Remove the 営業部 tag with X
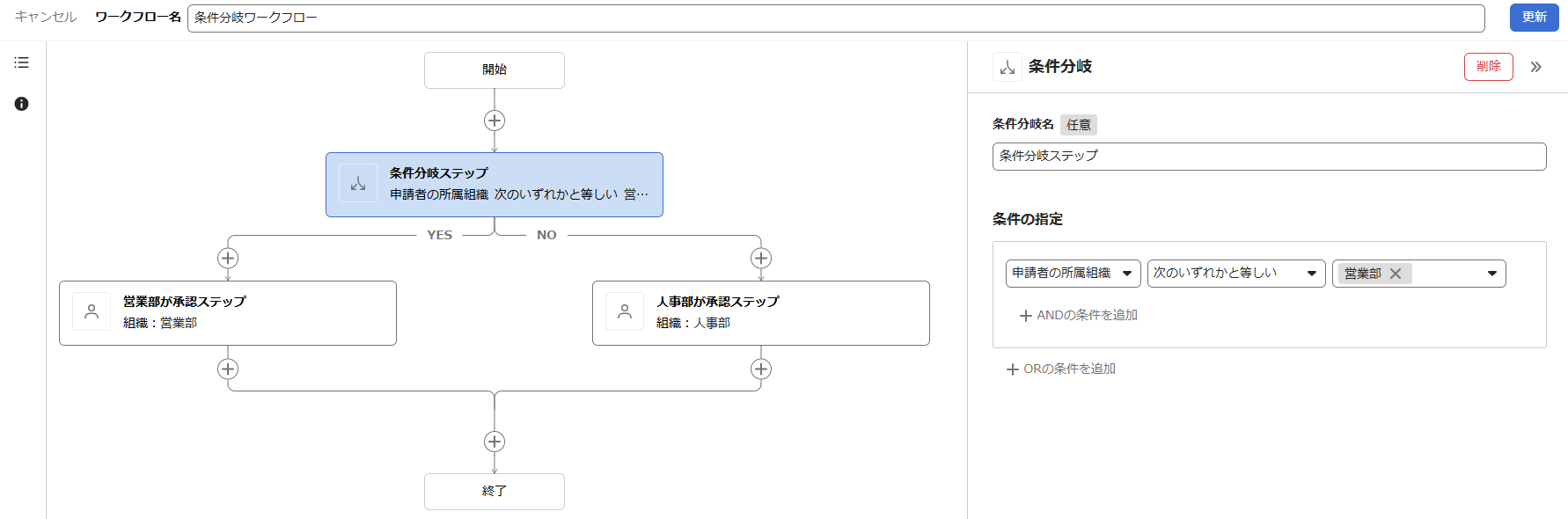 pos(1396,274)
